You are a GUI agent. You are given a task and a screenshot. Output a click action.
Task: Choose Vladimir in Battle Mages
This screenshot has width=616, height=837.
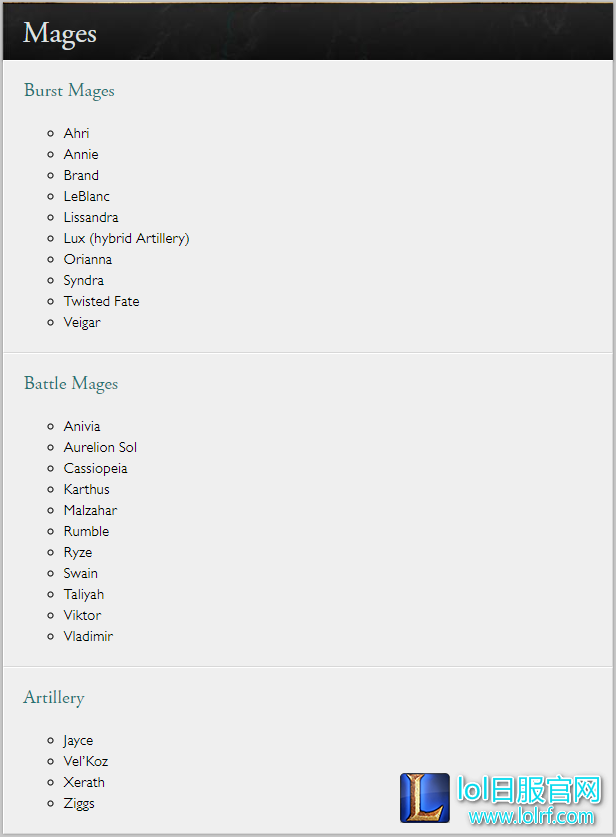(x=88, y=636)
